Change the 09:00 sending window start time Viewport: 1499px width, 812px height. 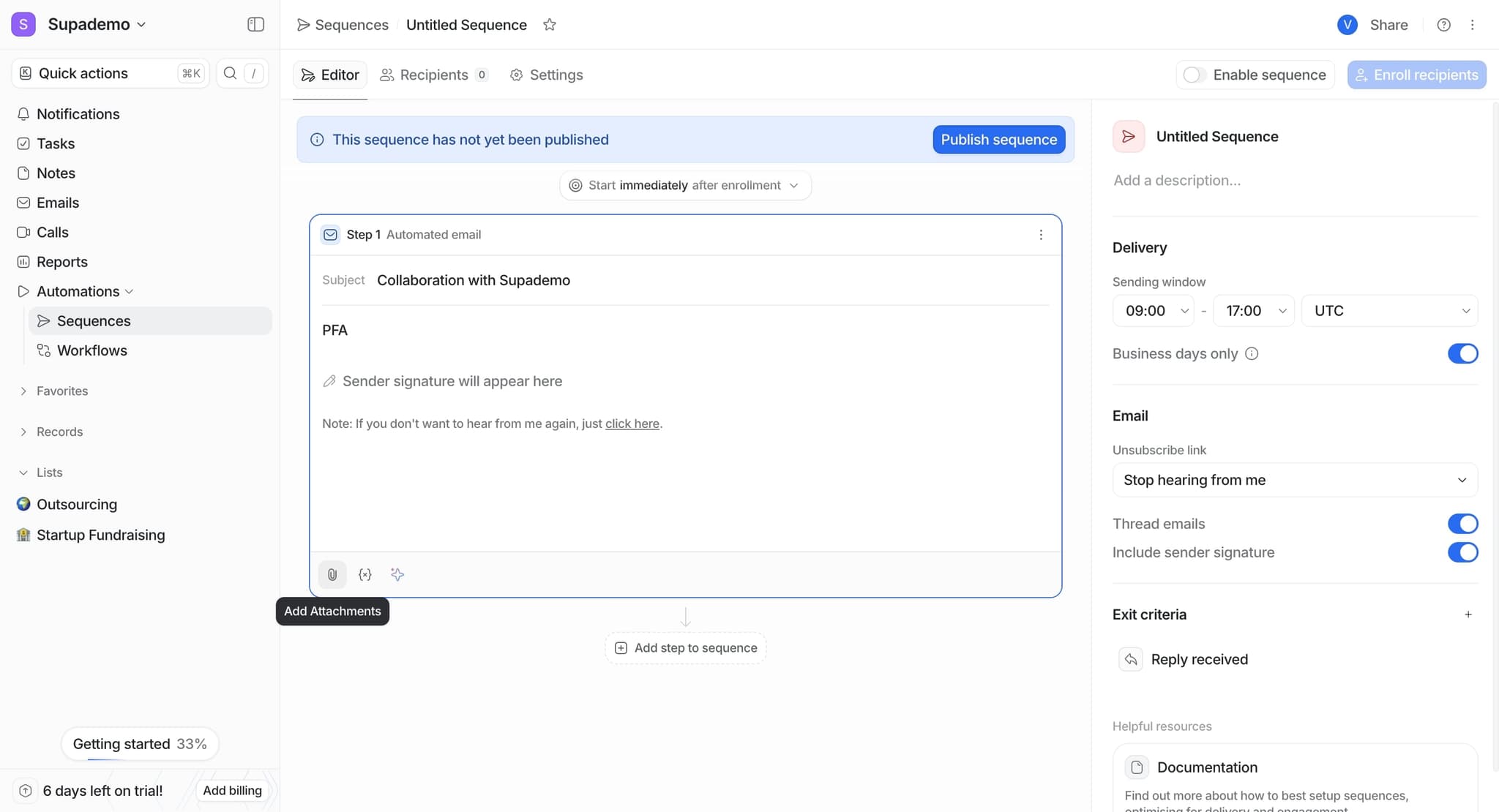[1153, 310]
